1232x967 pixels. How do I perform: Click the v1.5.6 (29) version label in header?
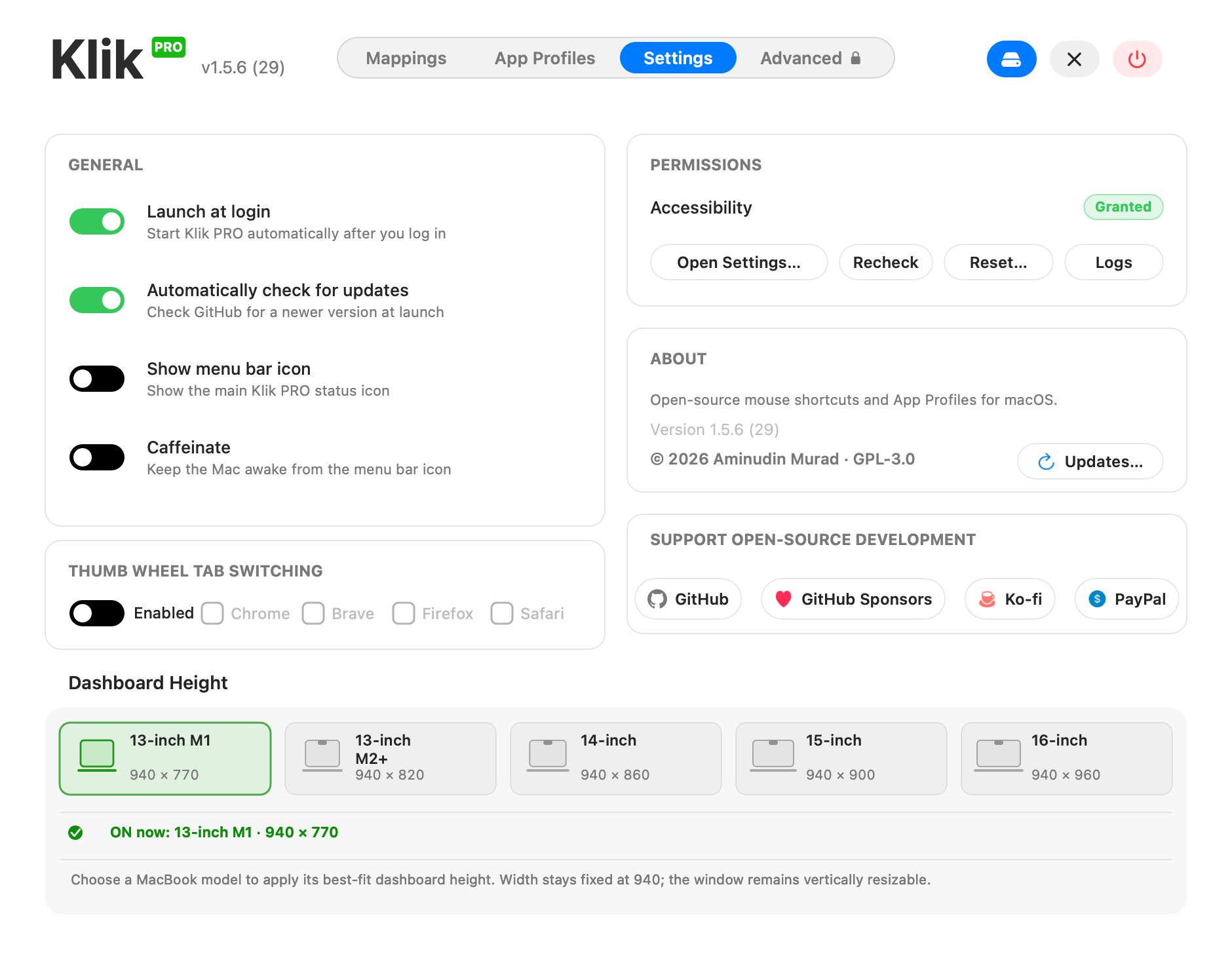[x=243, y=67]
